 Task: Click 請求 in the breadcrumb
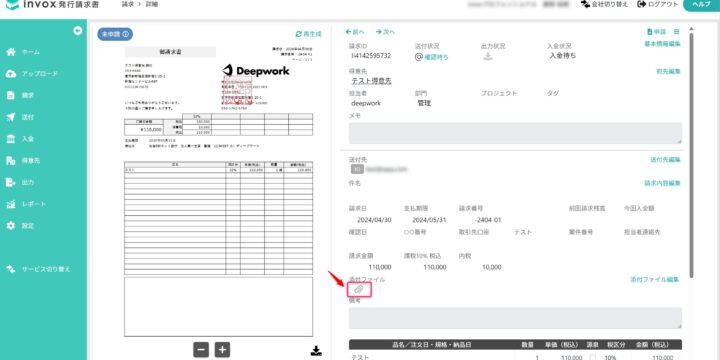click(129, 5)
